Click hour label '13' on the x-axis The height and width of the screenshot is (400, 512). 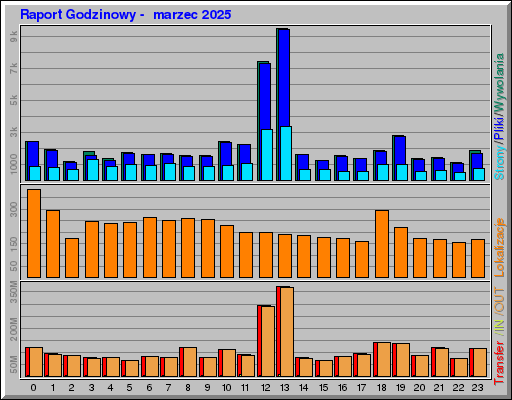(284, 388)
